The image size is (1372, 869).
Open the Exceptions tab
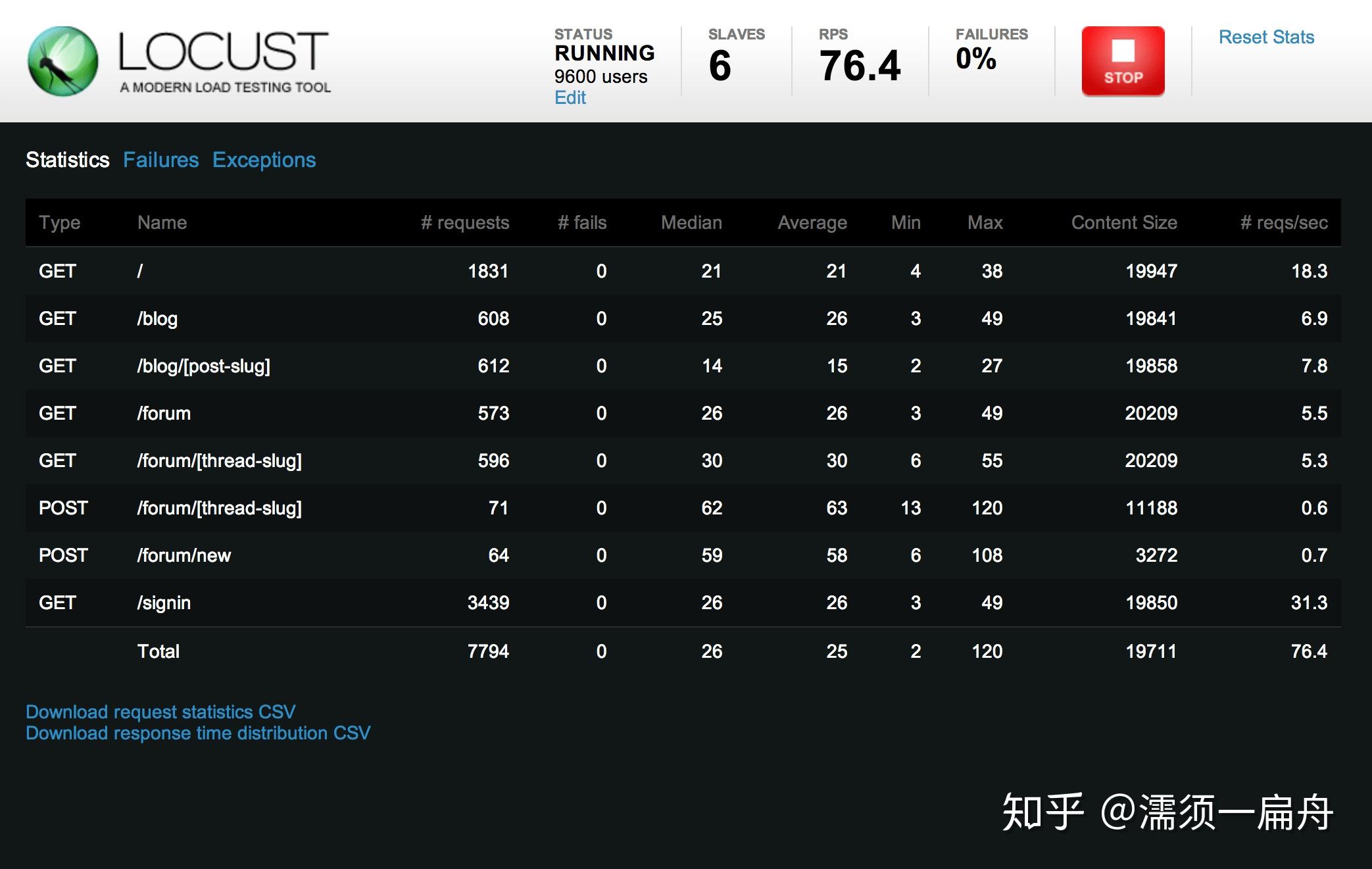264,160
